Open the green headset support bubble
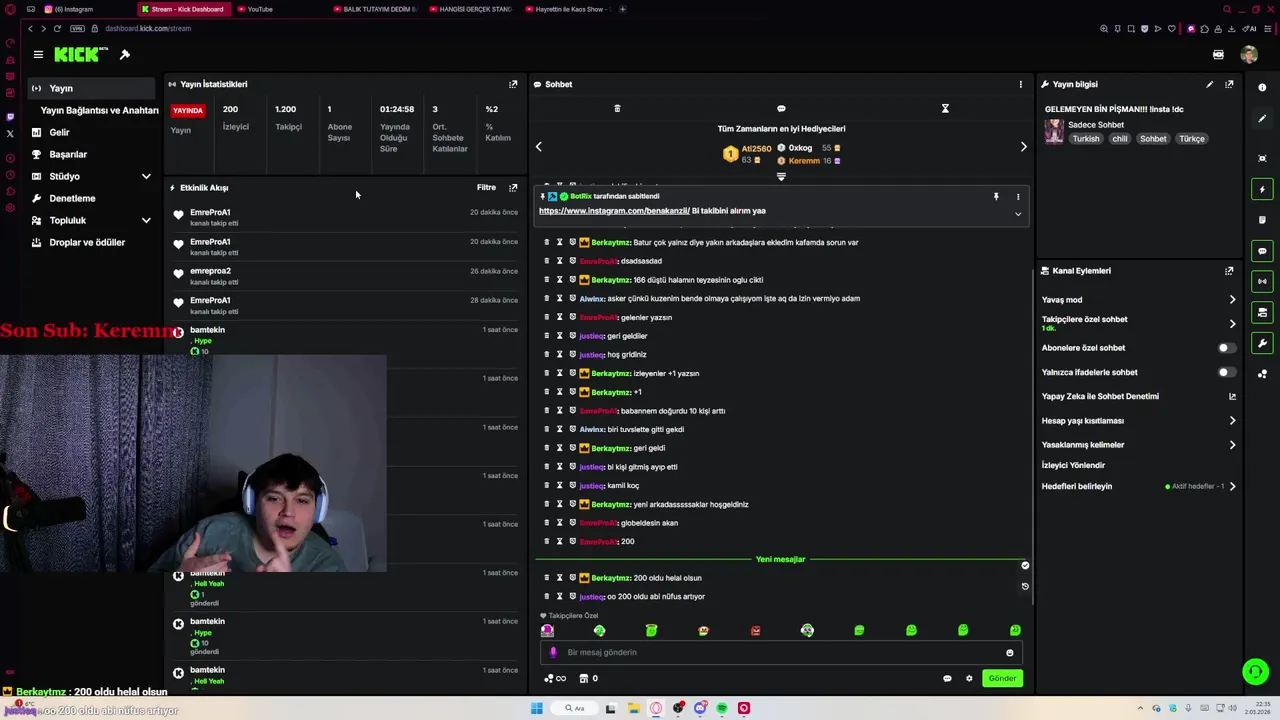1280x720 pixels. pos(1255,671)
